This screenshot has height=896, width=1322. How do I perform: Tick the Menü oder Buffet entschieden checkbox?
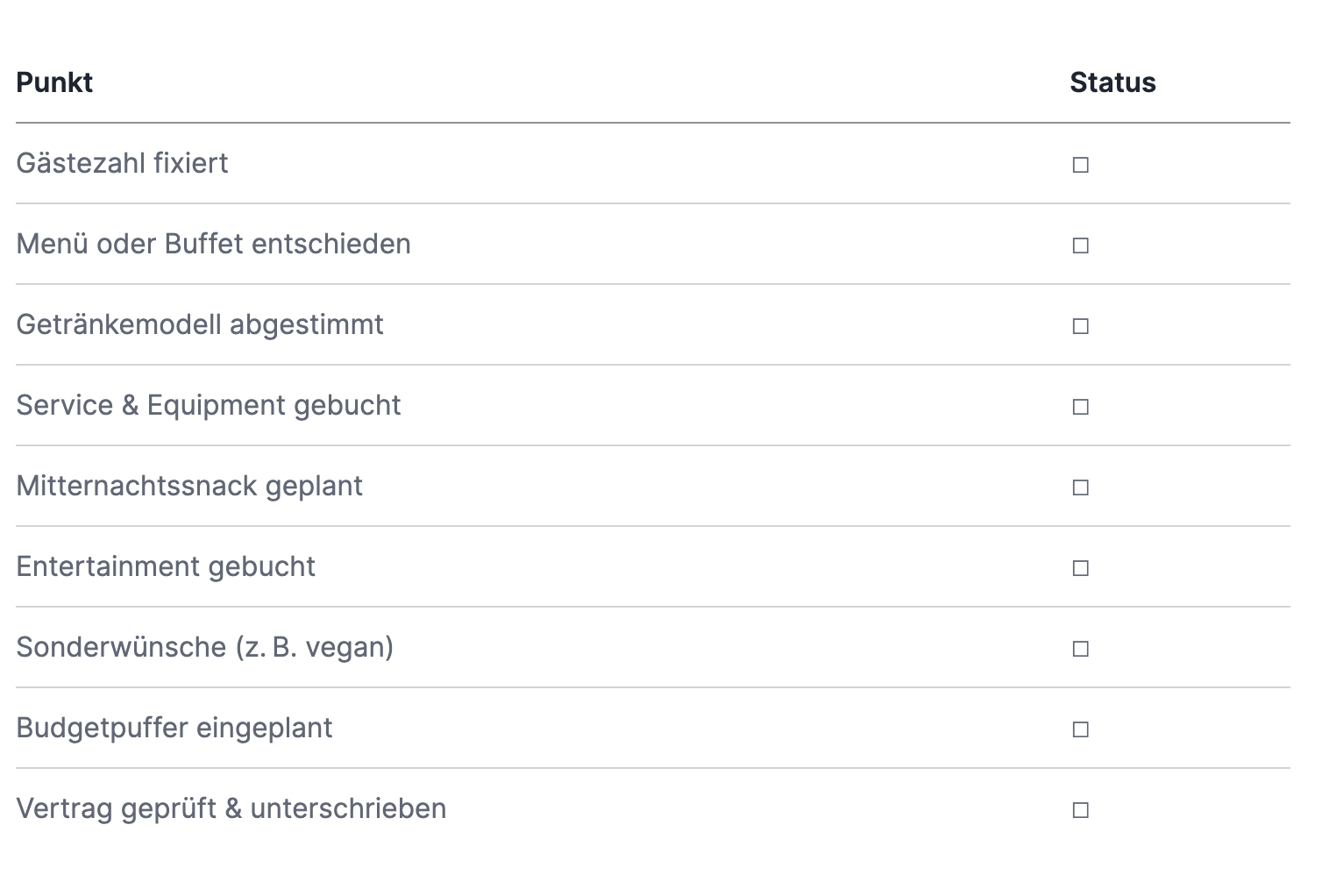1080,245
